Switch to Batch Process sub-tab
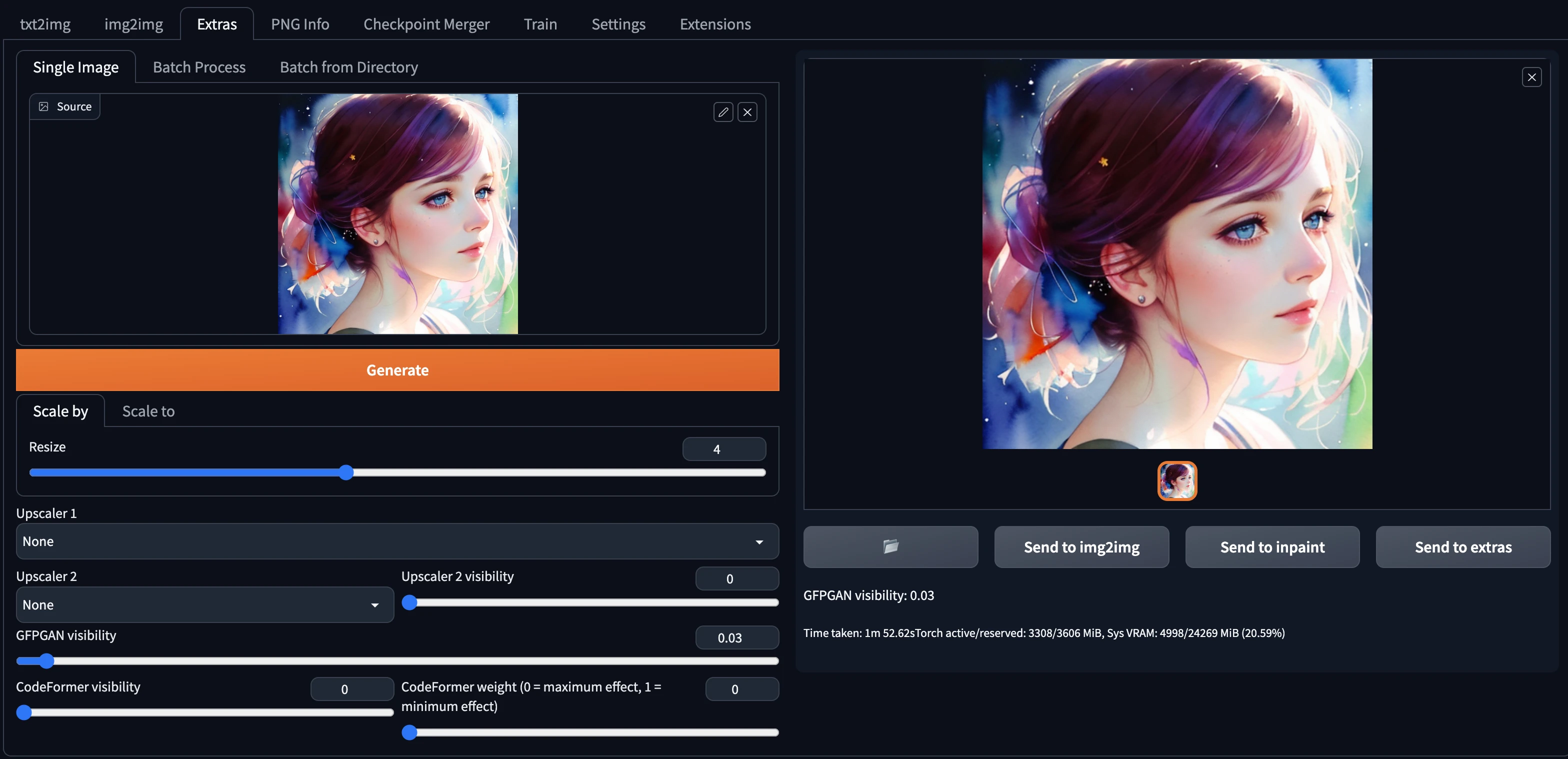The height and width of the screenshot is (759, 1568). [199, 67]
